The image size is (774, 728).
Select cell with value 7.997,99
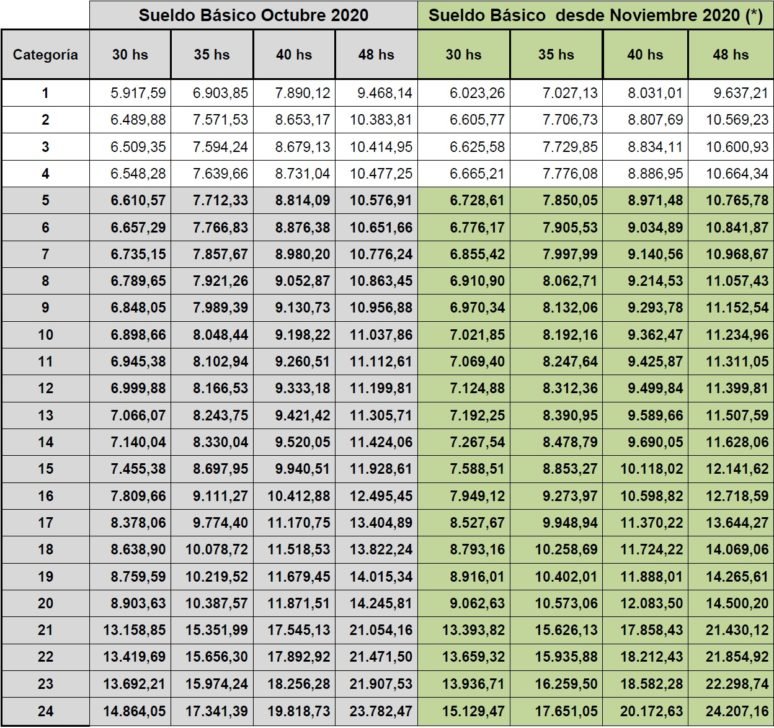556,254
